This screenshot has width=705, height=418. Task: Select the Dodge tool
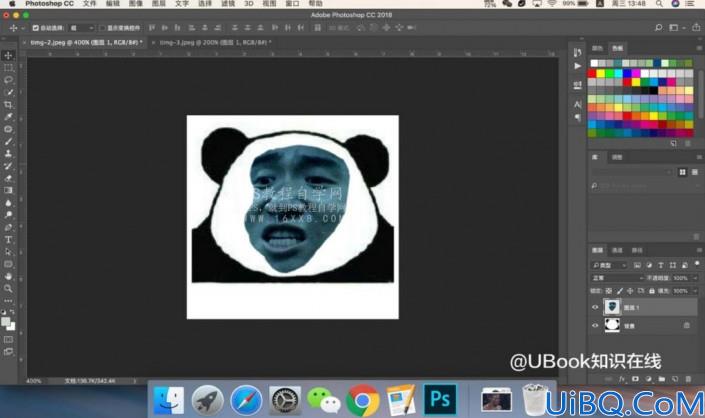[x=8, y=215]
